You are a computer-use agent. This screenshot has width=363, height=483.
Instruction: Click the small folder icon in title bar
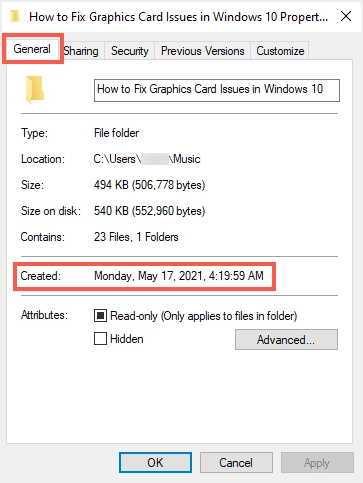[x=15, y=16]
